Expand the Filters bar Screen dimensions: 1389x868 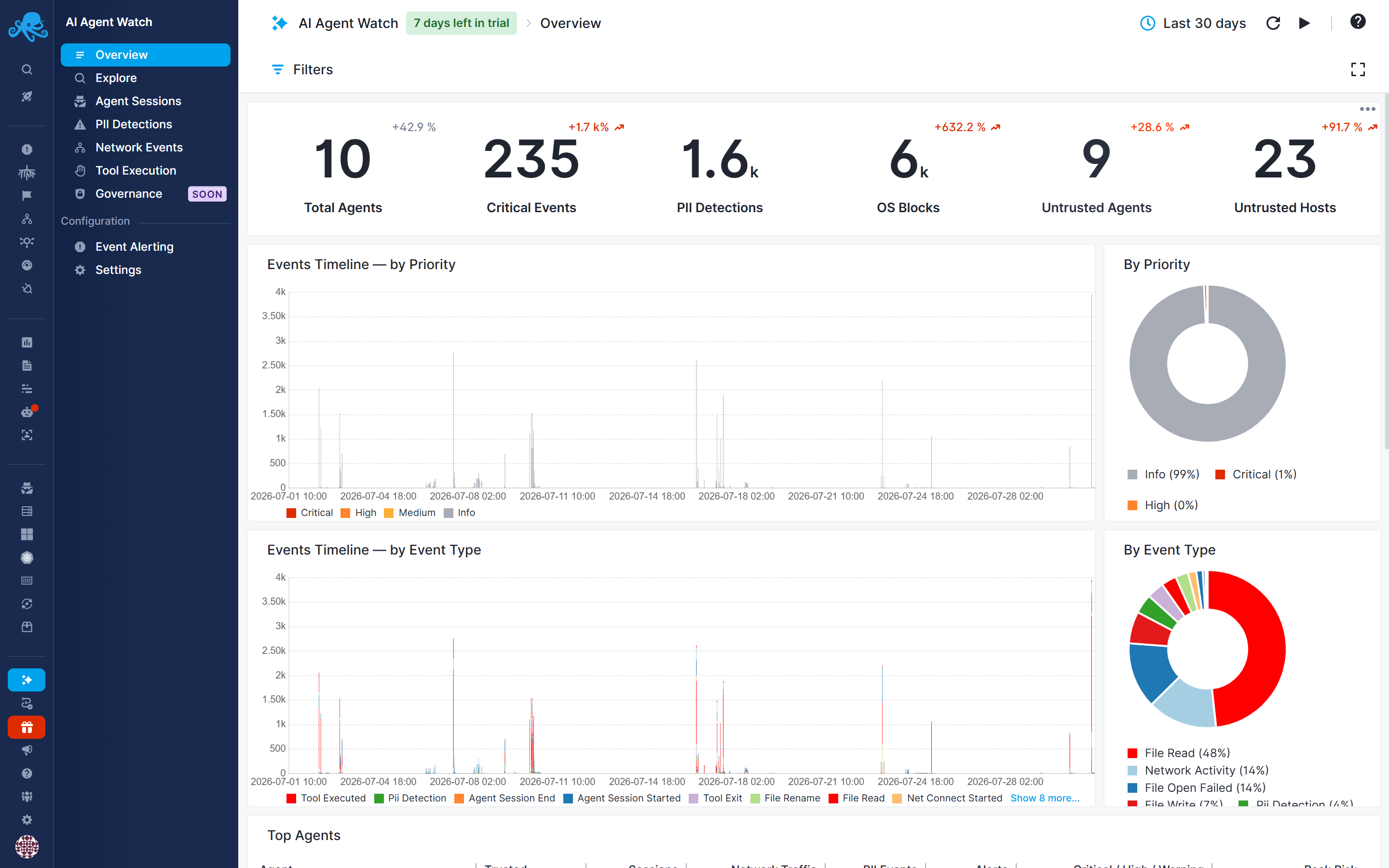[302, 69]
